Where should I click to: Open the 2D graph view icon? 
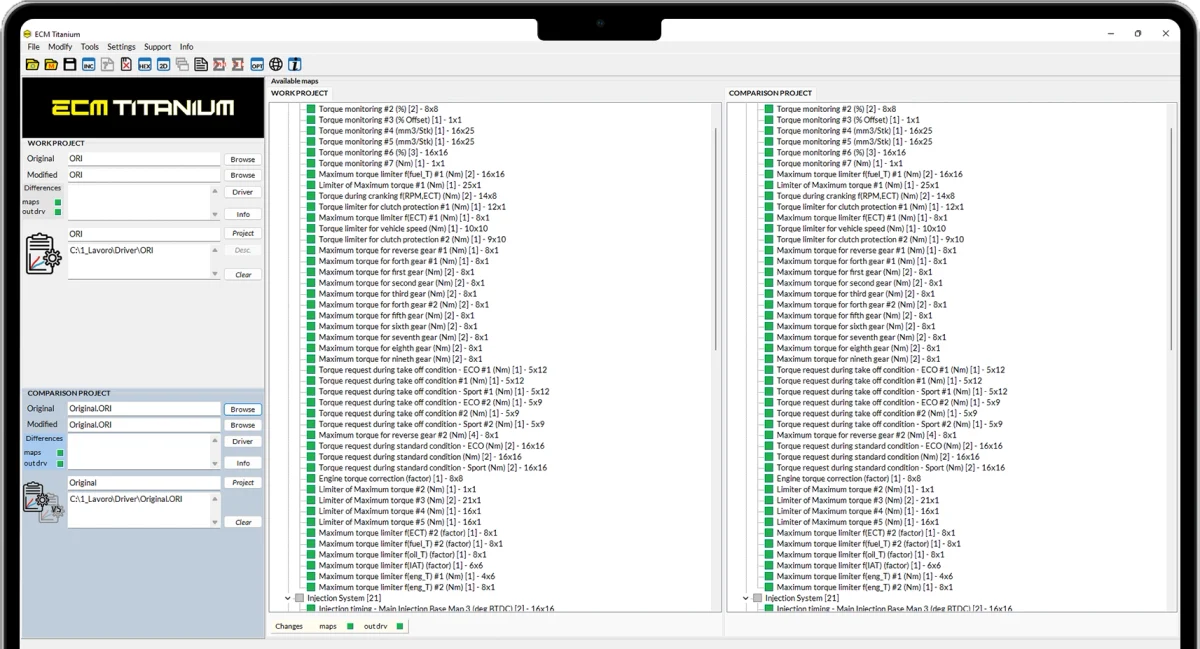pyautogui.click(x=164, y=64)
